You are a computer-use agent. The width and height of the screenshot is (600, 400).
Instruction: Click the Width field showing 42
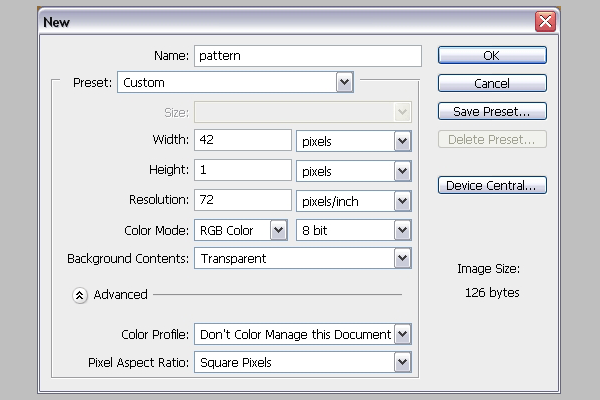coord(243,140)
